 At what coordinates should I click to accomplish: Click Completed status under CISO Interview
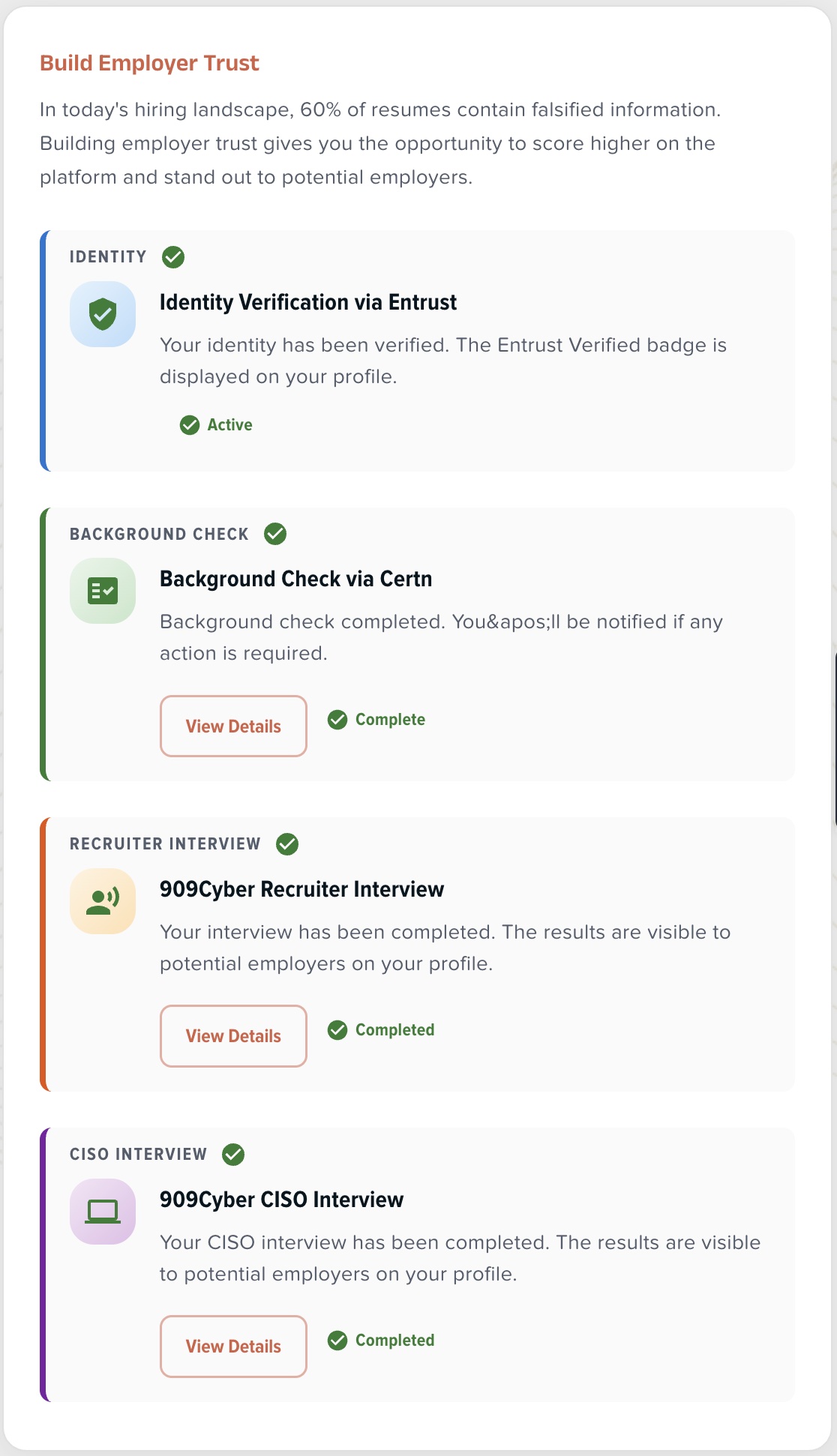(394, 1341)
